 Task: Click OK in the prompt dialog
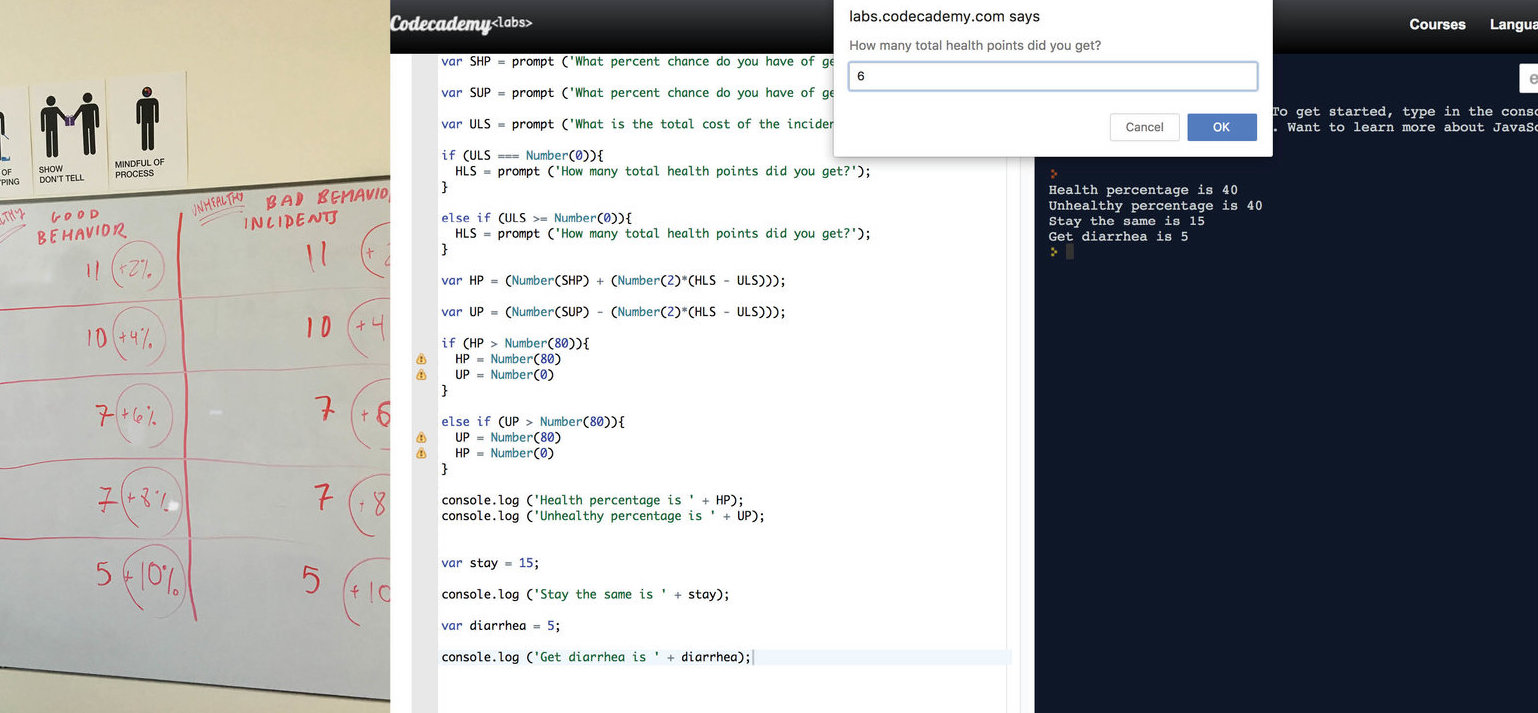[x=1222, y=127]
